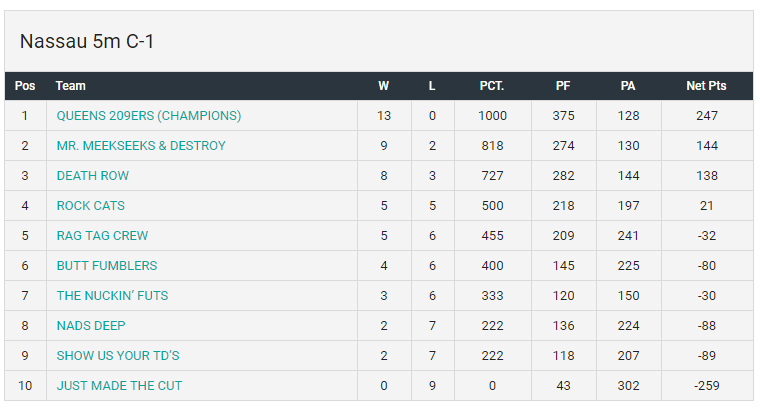Open SHOW US YOUR TD'S team page

pyautogui.click(x=117, y=356)
